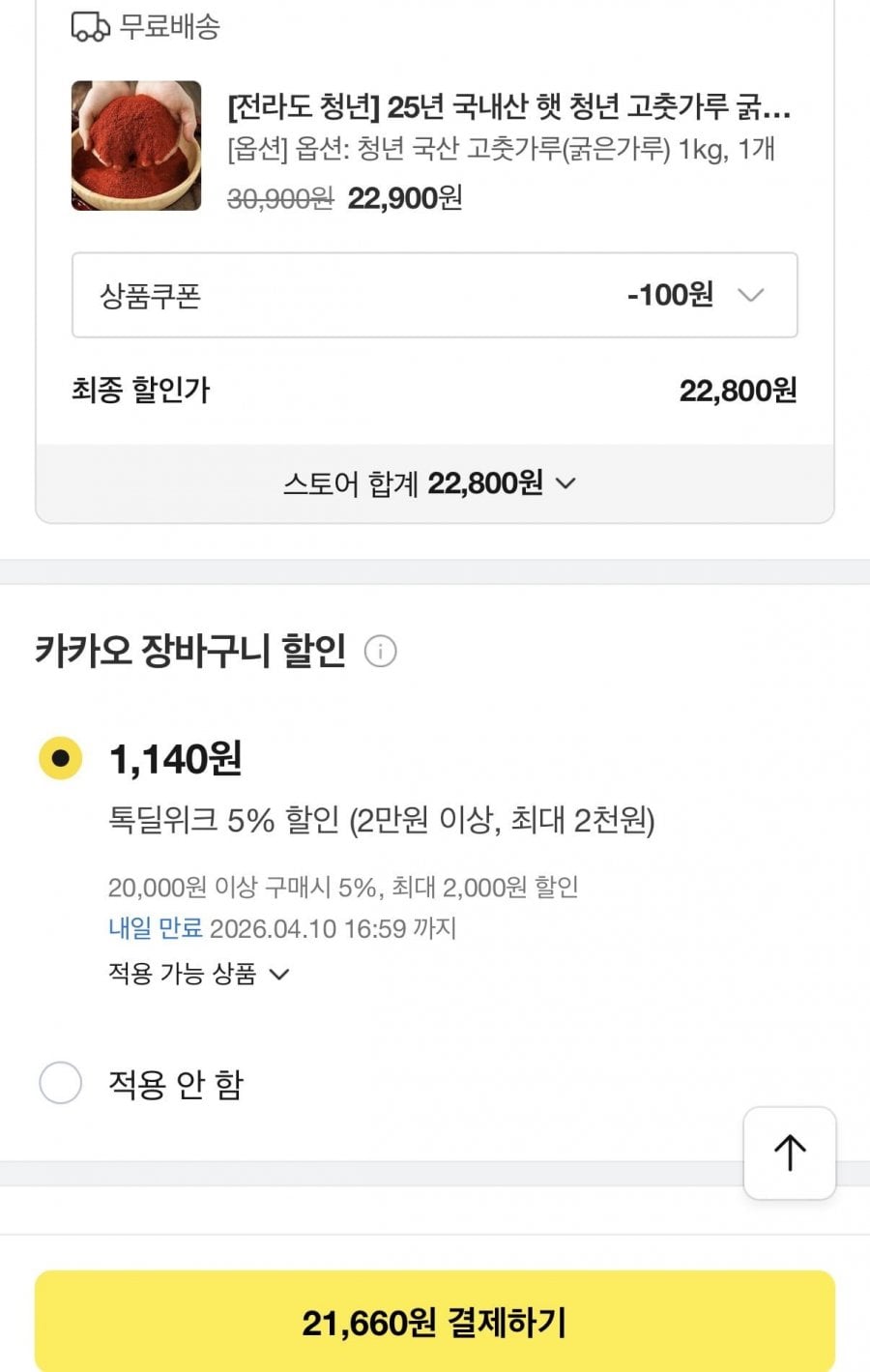Click the free shipping truck icon
The image size is (870, 1372).
click(91, 26)
